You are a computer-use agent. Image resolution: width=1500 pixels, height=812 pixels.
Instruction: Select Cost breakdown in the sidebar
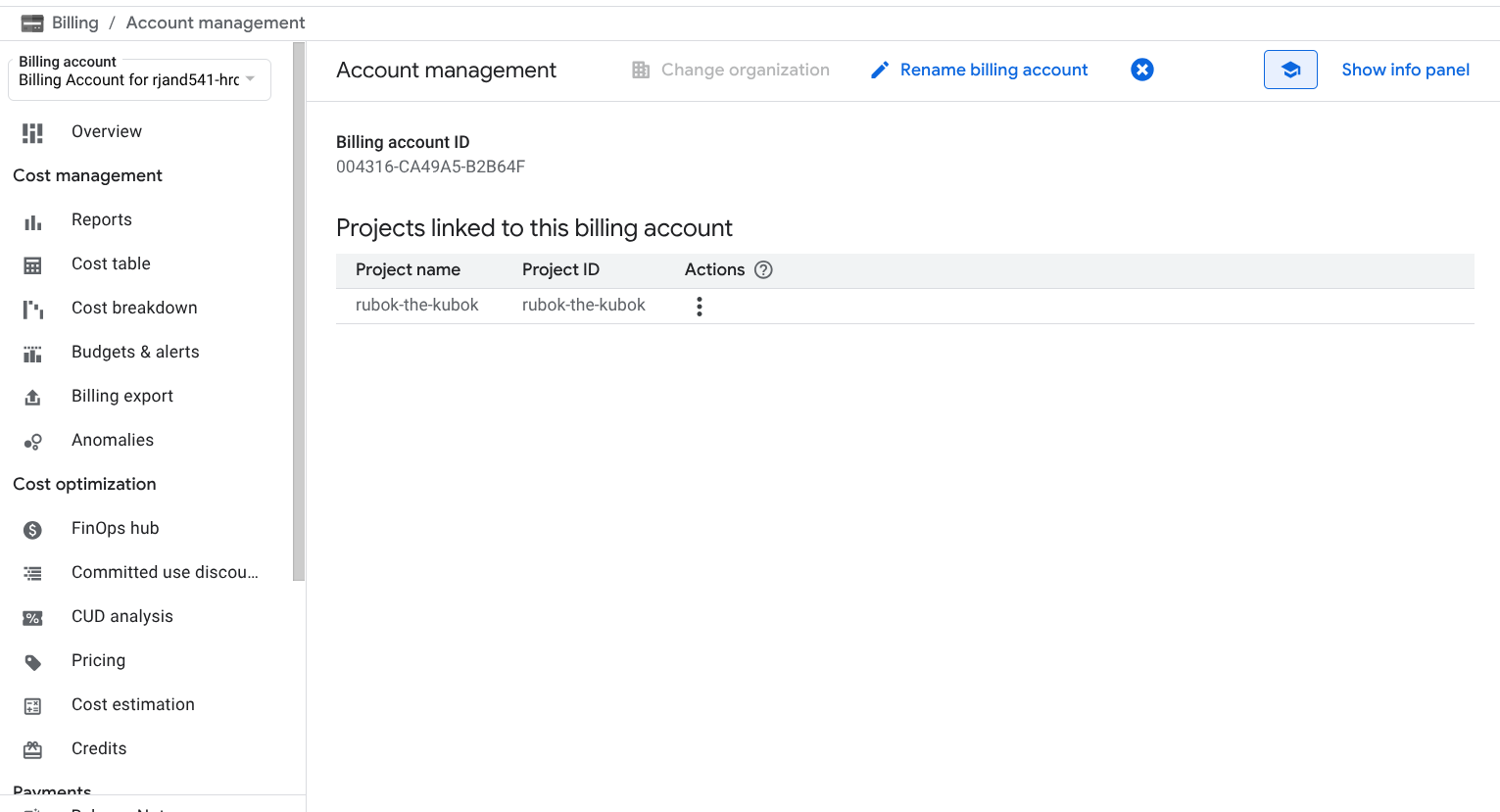[x=134, y=308]
